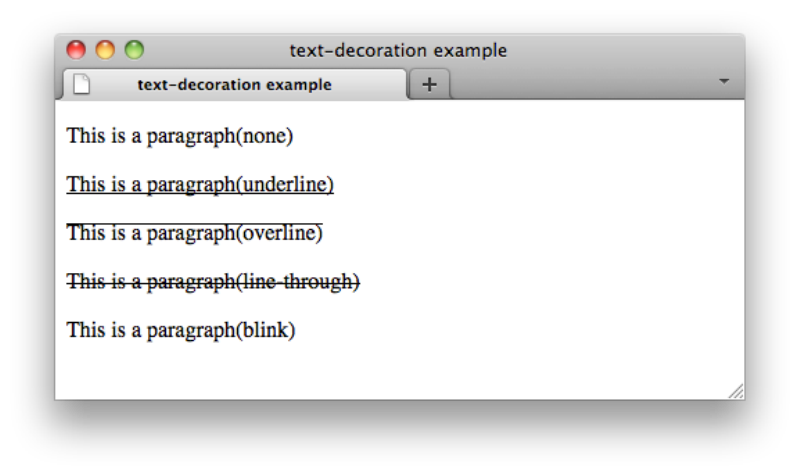Click the resize grip in window corner

point(736,391)
